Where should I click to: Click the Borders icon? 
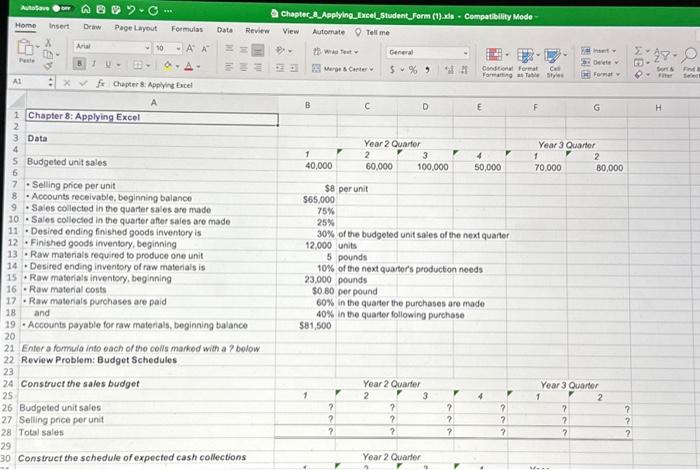point(138,65)
